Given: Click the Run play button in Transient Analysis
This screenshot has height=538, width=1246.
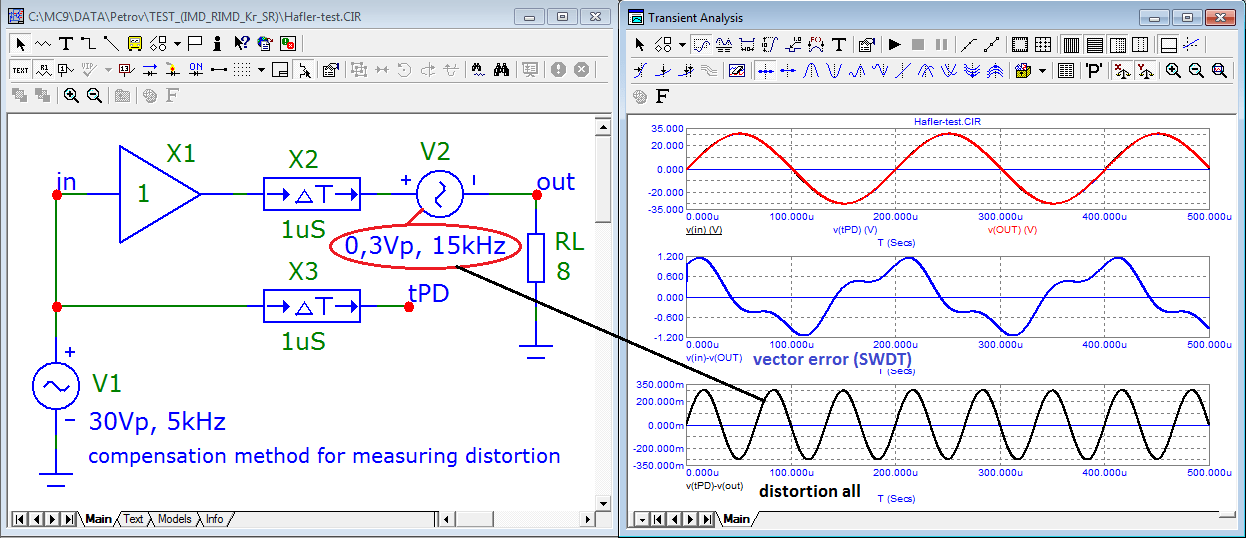Looking at the screenshot, I should [895, 44].
